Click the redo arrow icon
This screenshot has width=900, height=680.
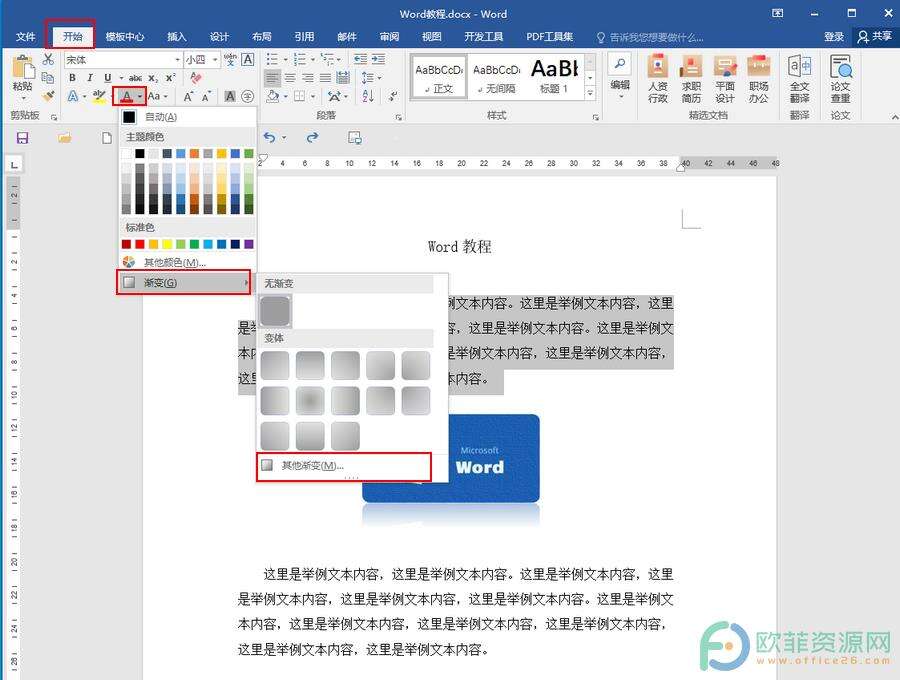(312, 138)
